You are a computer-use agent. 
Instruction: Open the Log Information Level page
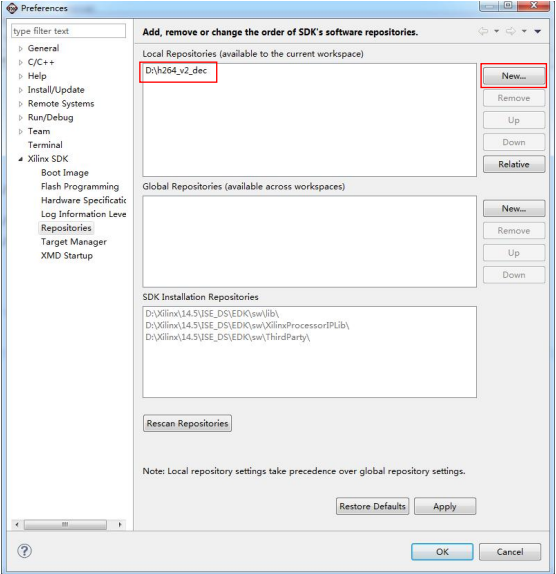tap(83, 214)
